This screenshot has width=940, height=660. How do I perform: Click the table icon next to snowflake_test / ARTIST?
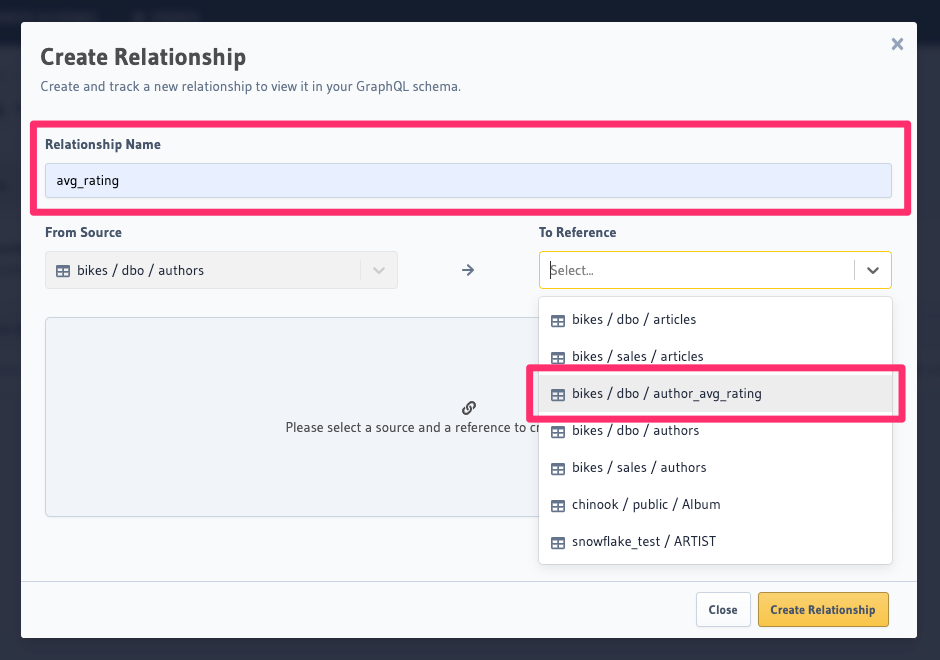point(557,541)
